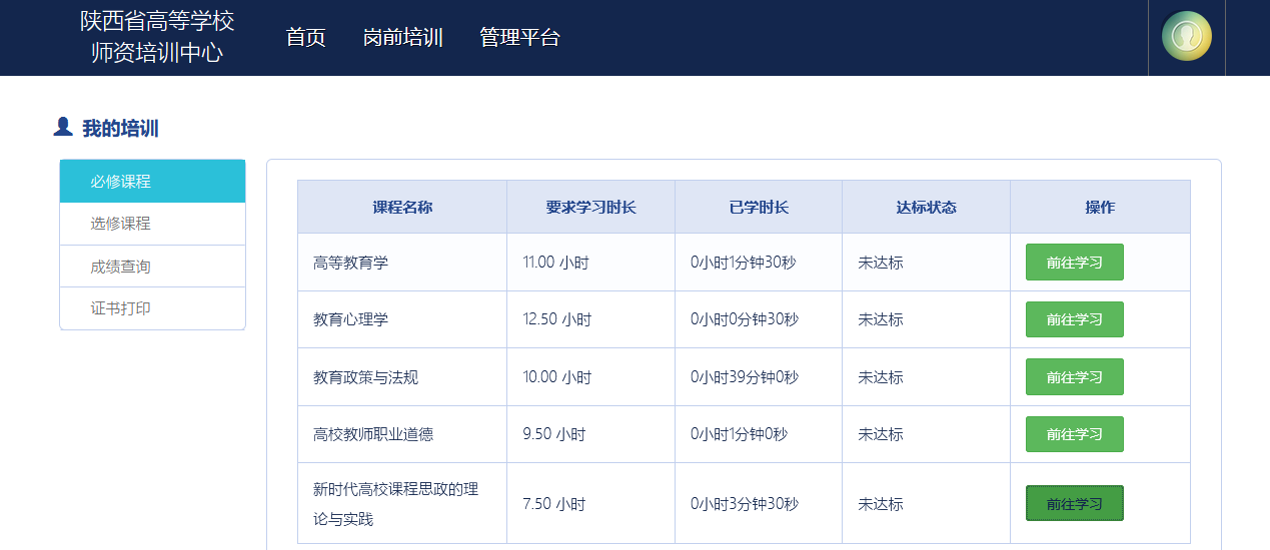Screen dimensions: 1270x550
Task: Go to 管理平台 in top navigation
Action: (520, 38)
